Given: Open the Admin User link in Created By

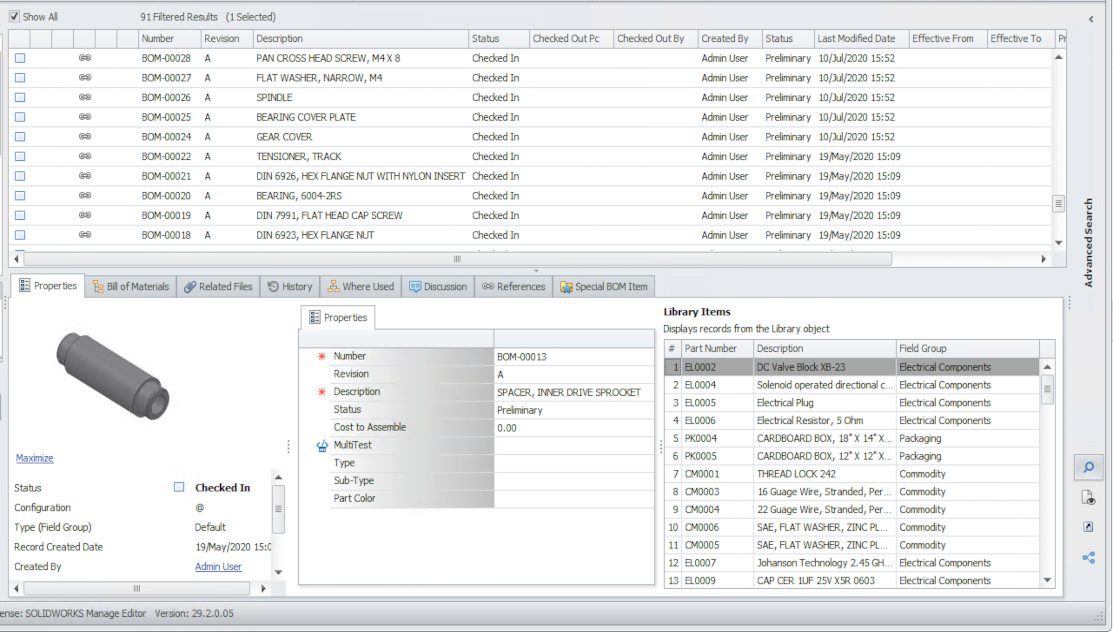Looking at the screenshot, I should point(218,567).
